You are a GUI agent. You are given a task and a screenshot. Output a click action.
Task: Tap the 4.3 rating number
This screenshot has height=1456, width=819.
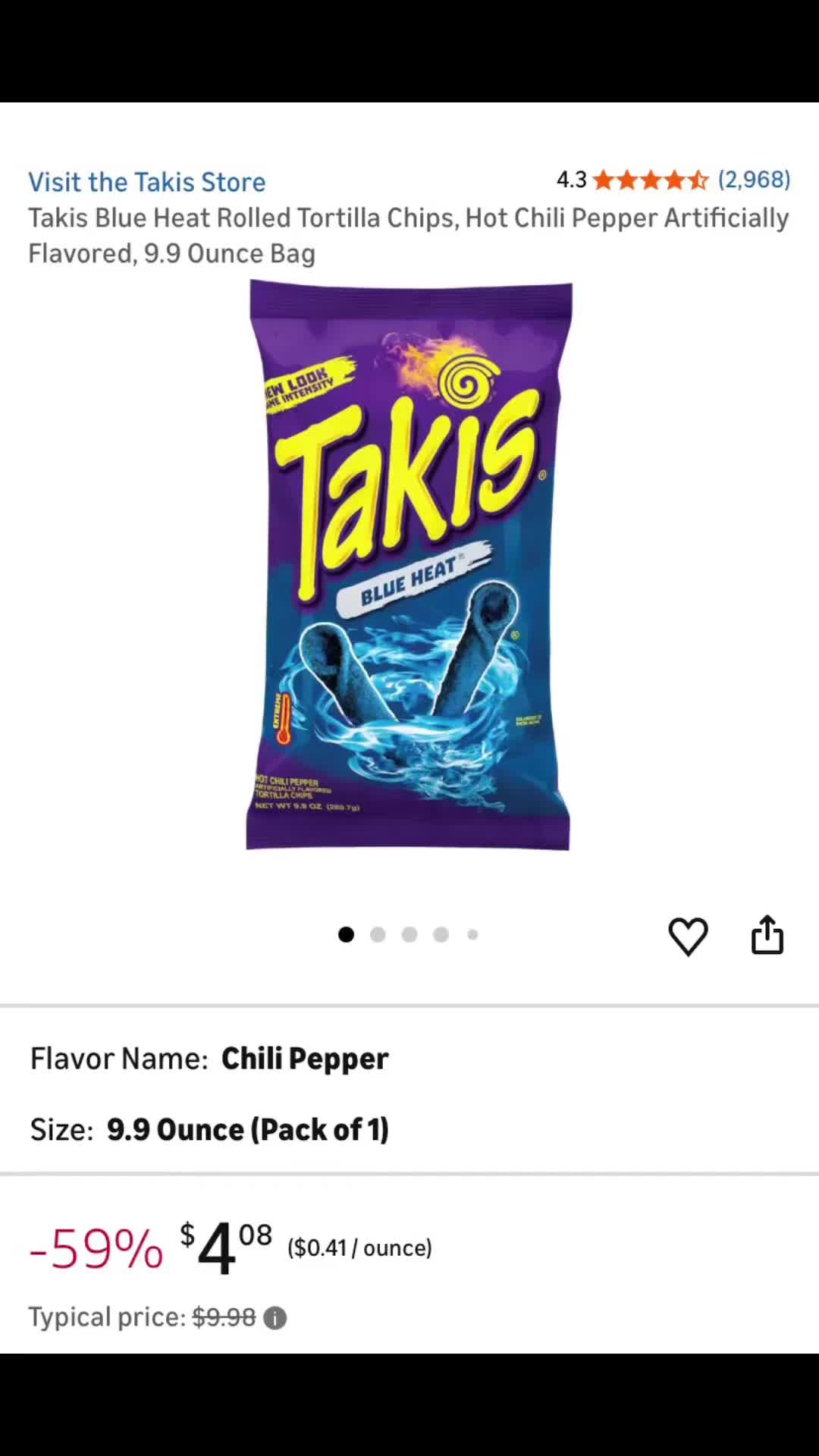click(572, 180)
